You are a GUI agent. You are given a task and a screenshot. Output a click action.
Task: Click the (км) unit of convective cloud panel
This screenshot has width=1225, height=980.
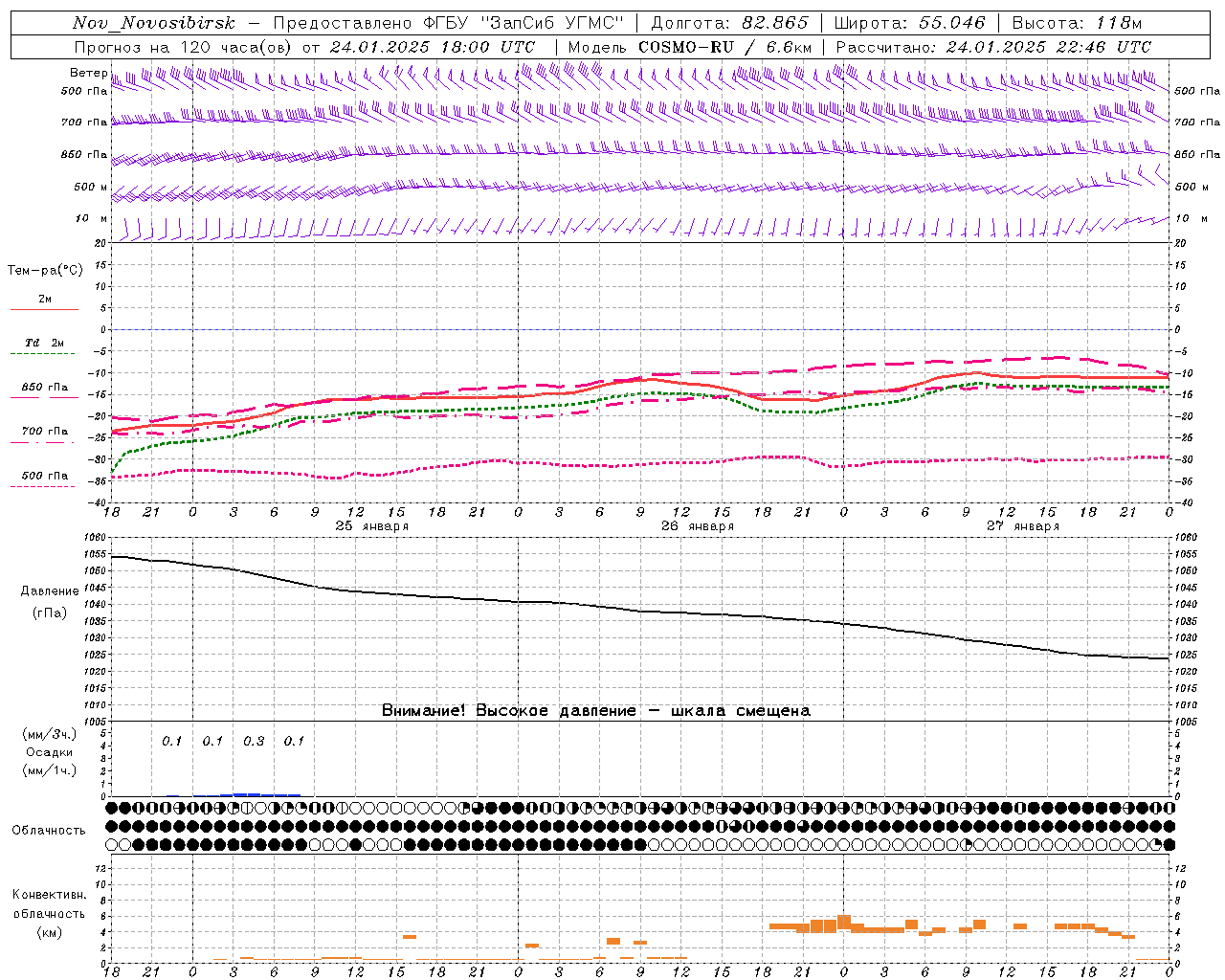50,932
